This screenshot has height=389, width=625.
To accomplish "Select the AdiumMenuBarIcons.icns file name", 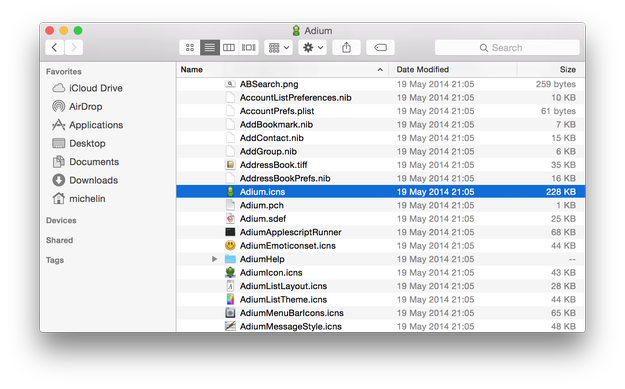I will 291,313.
